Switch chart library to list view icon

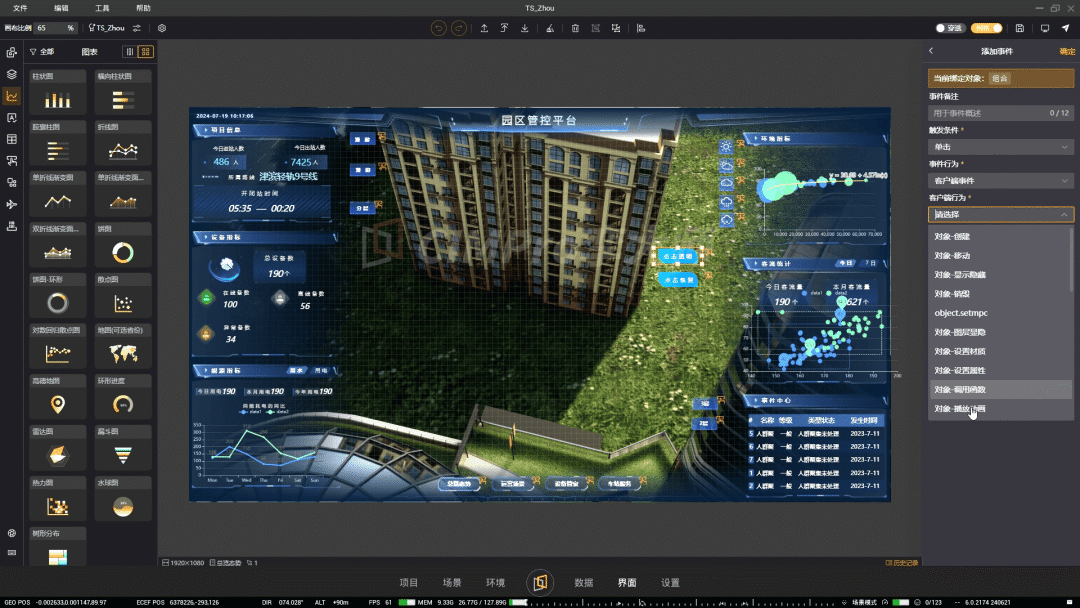tap(129, 52)
